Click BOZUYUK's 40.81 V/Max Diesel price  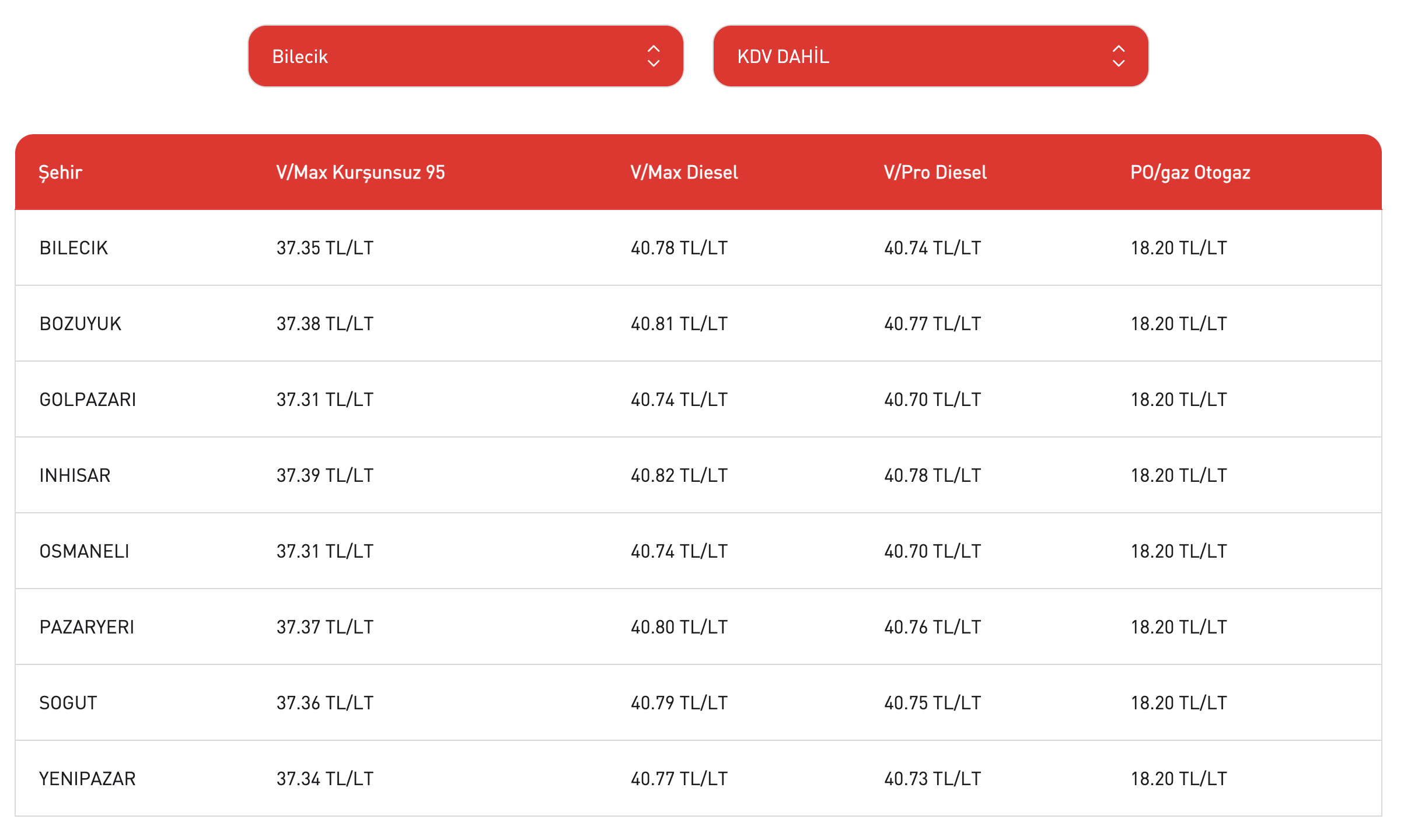click(679, 324)
